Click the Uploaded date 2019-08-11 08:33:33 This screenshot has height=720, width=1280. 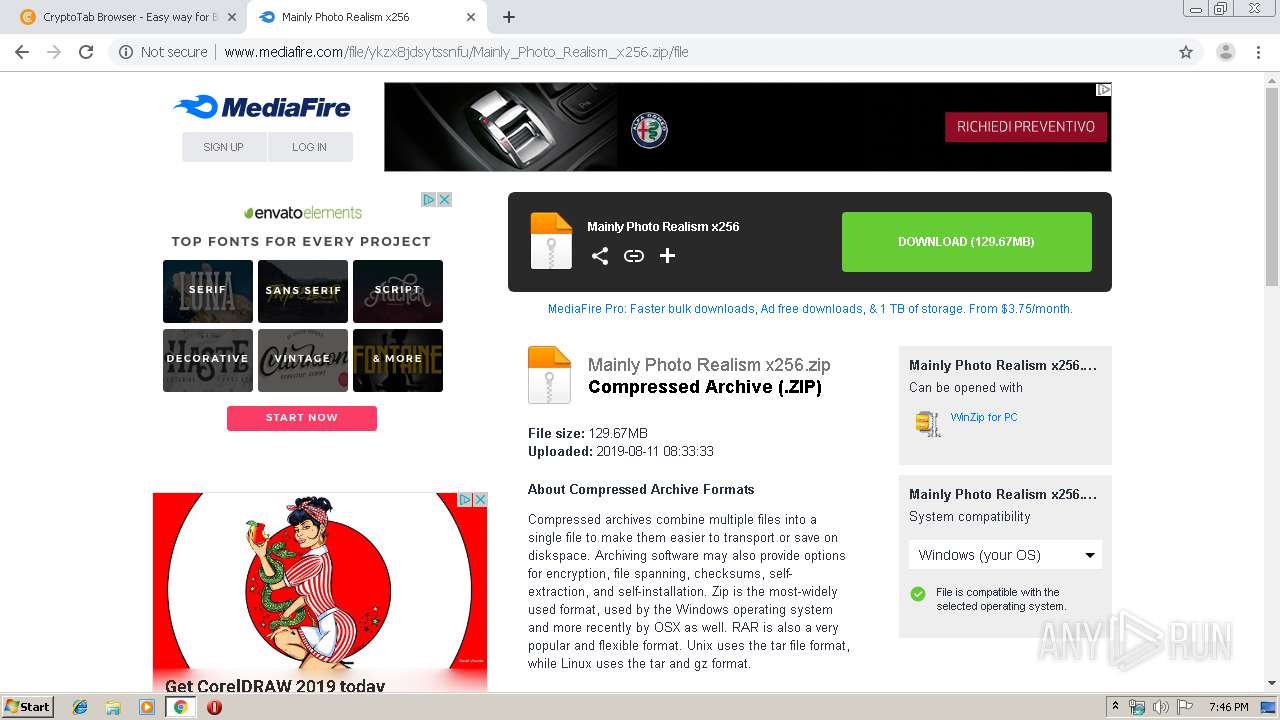(654, 451)
